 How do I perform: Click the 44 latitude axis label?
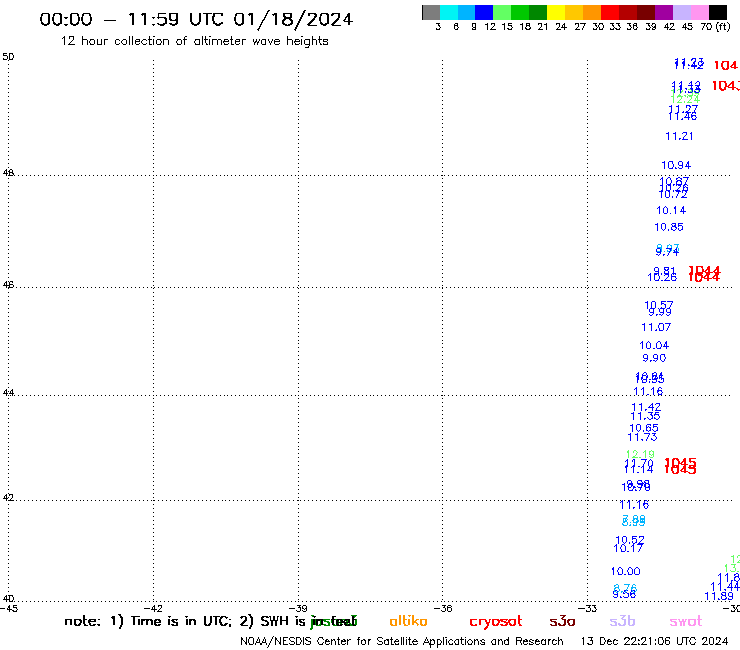8,392
